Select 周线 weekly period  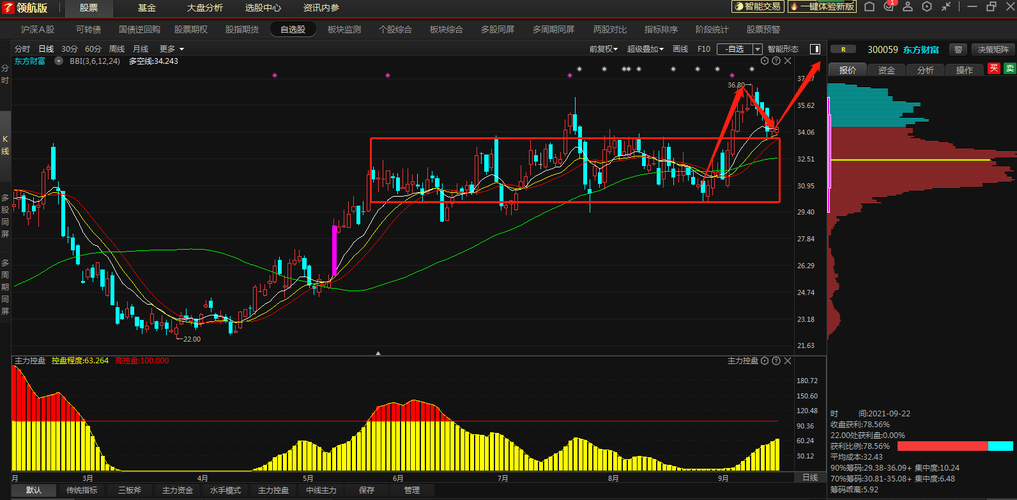pos(117,49)
